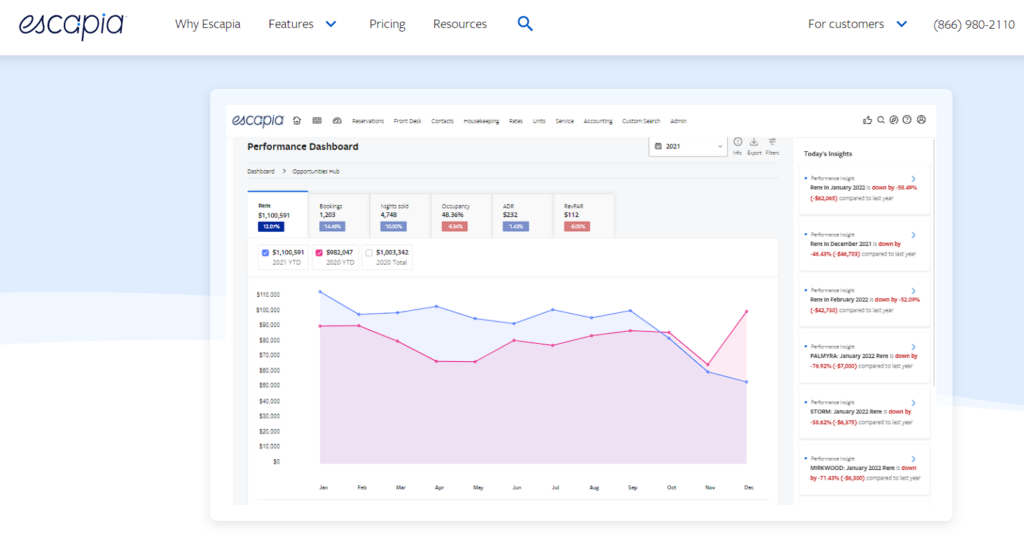The height and width of the screenshot is (537, 1024).
Task: Expand the January 2022 Rent insight chevron
Action: [x=914, y=179]
